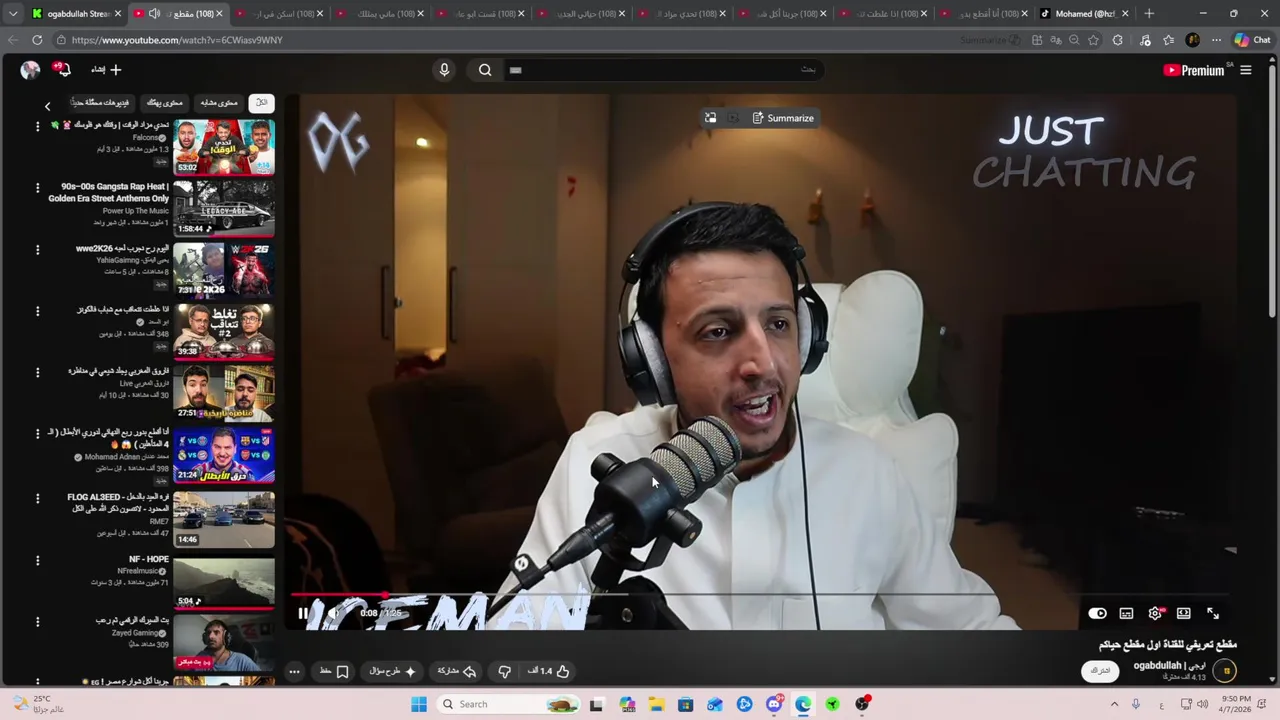This screenshot has height=720, width=1280.
Task: Open the YouTube notifications bell
Action: 63,70
